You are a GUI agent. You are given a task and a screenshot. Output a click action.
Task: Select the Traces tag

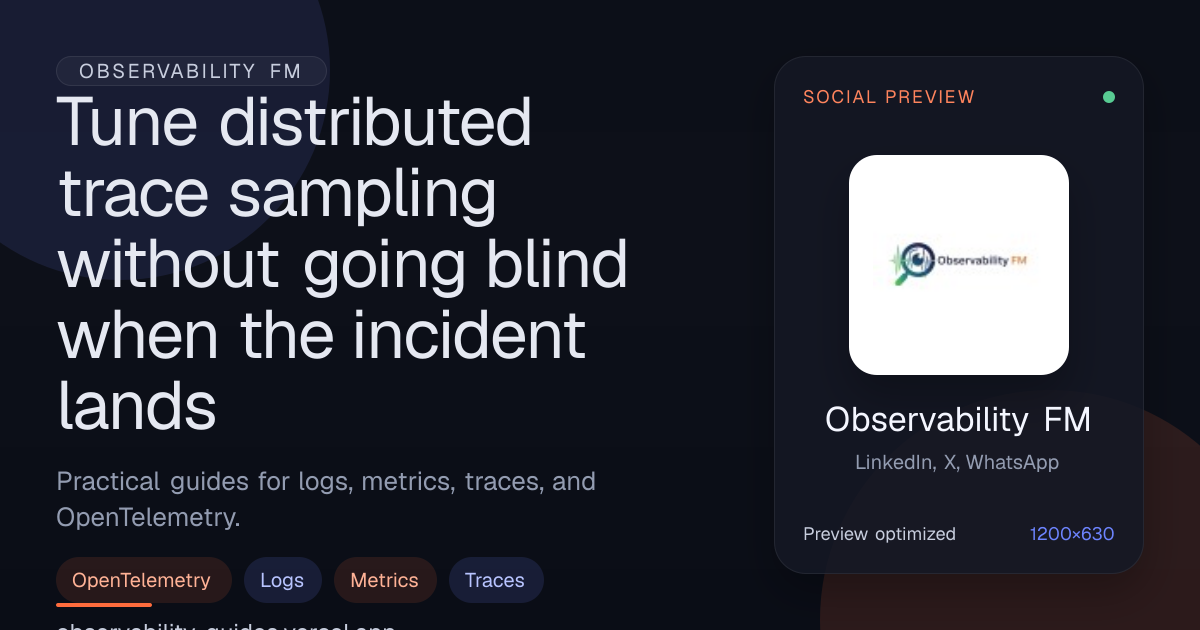(x=496, y=580)
